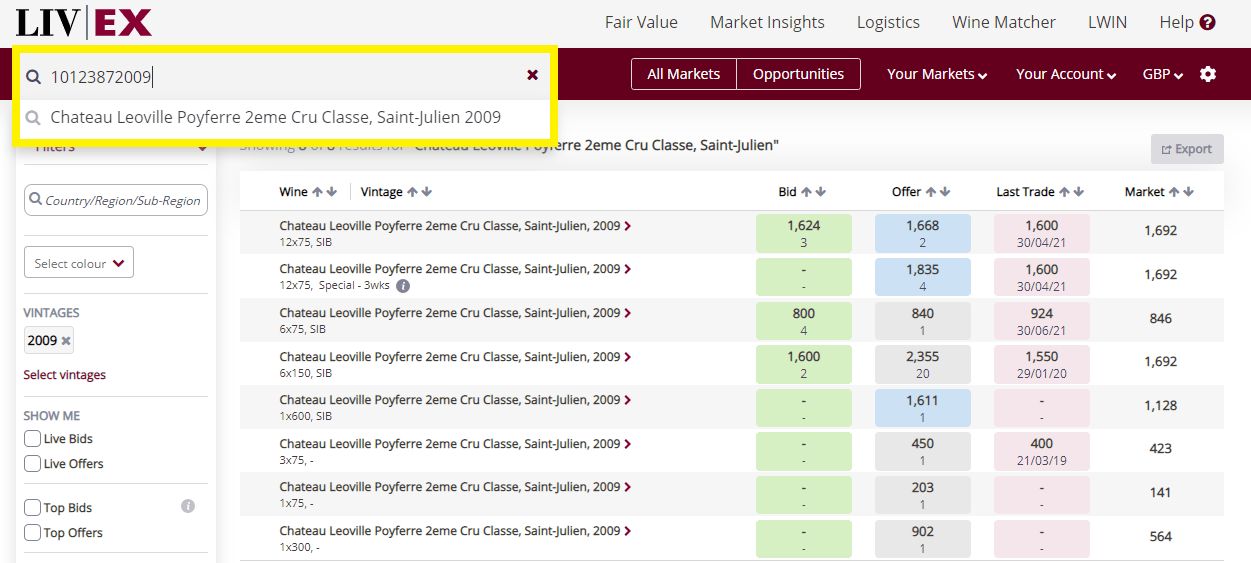Open chevron on the 6x150, SIB wine row
1251x563 pixels.
click(x=627, y=357)
